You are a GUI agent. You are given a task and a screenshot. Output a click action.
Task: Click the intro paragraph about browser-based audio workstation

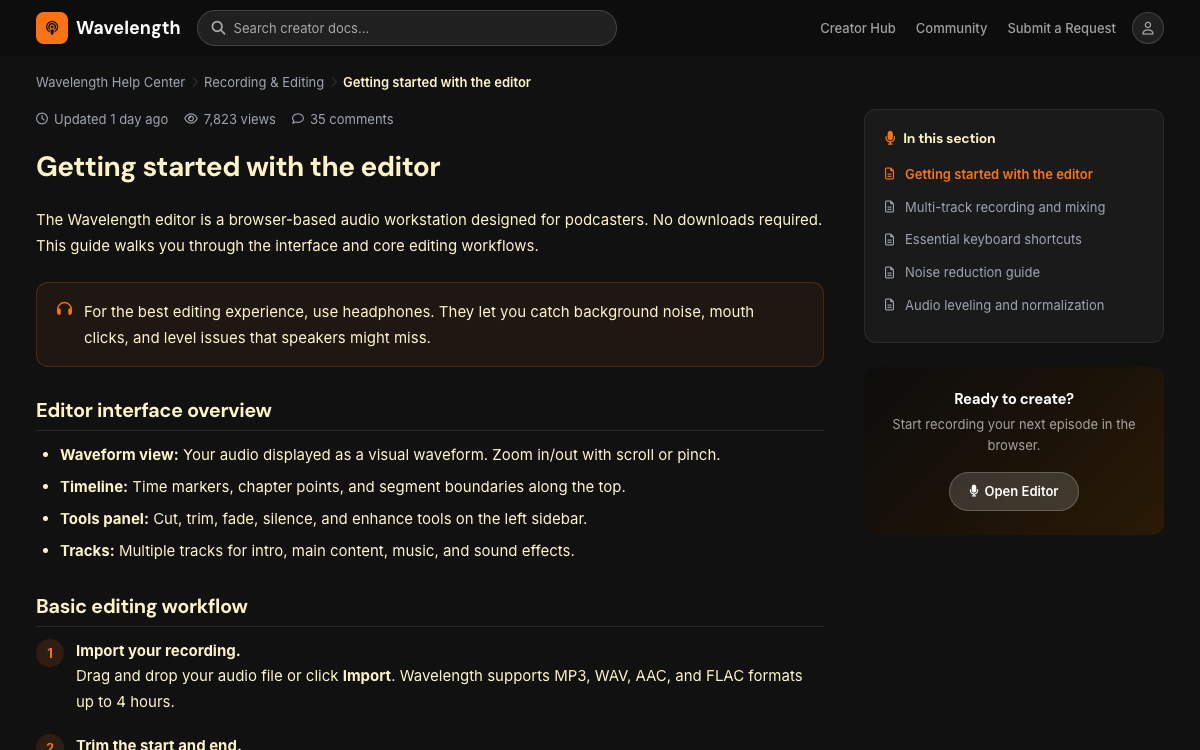429,232
